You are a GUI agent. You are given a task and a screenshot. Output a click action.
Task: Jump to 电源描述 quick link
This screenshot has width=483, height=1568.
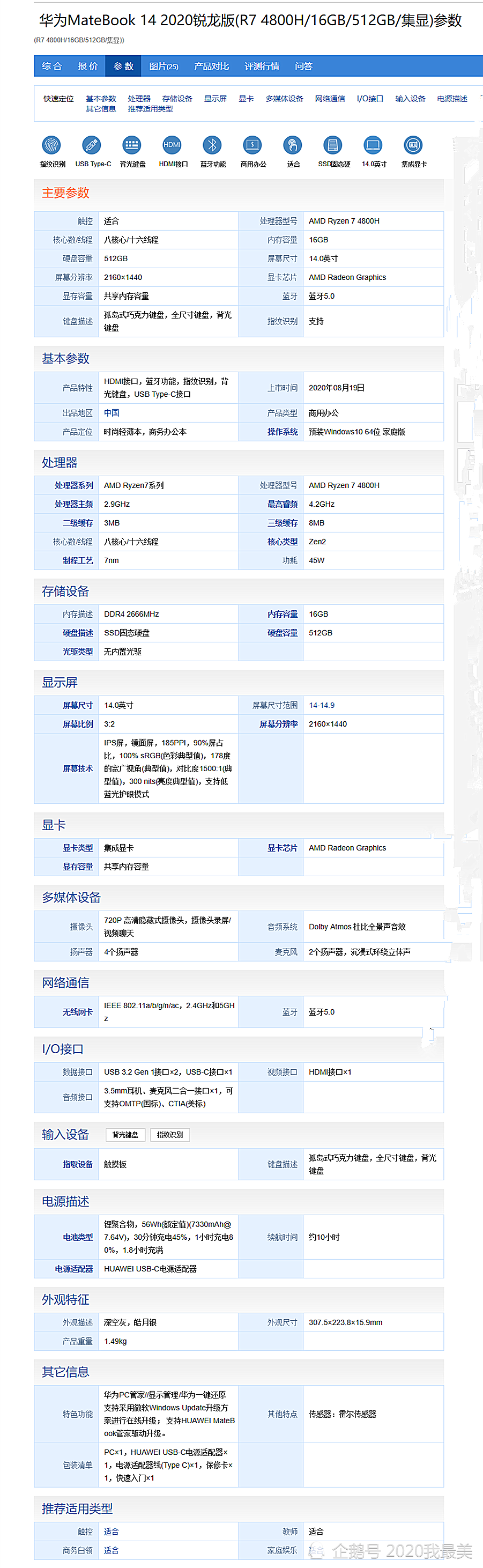[452, 99]
